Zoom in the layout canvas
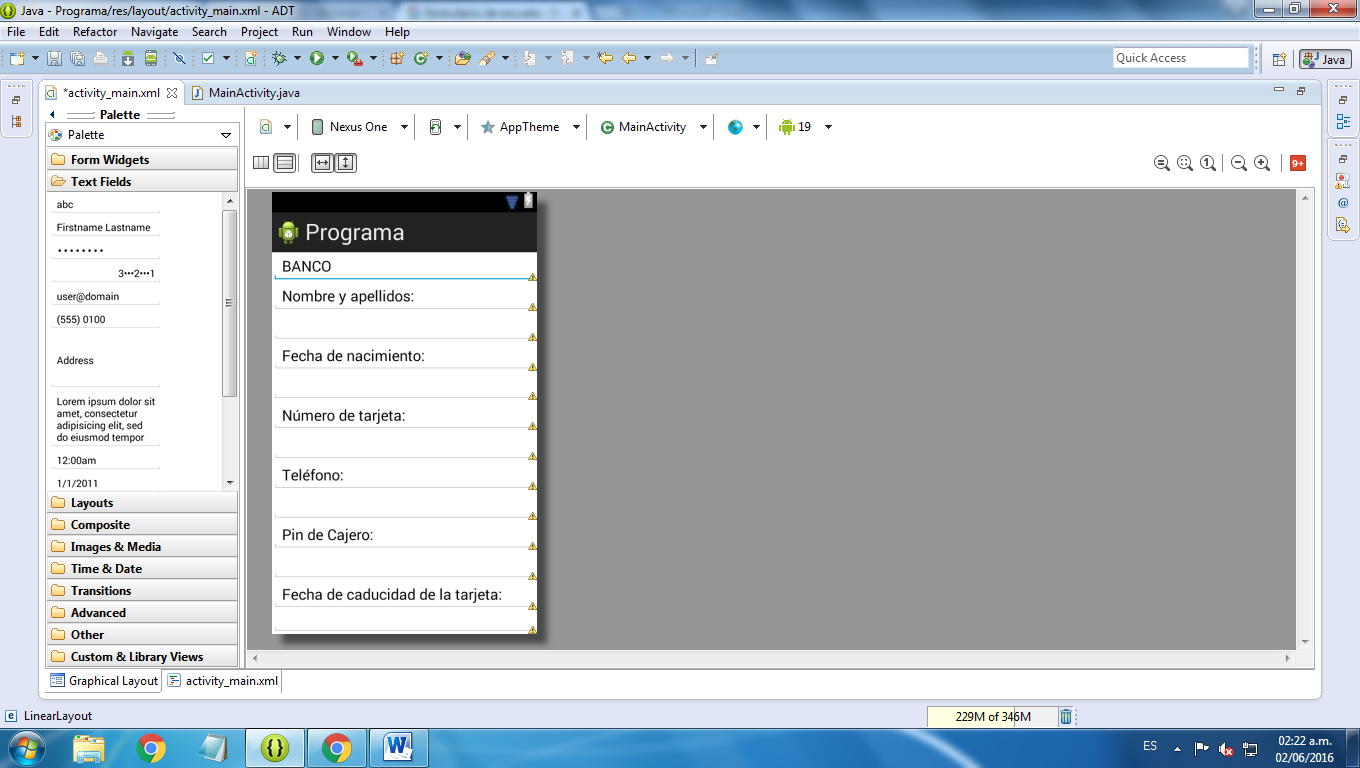This screenshot has height=768, width=1360. (x=1262, y=163)
